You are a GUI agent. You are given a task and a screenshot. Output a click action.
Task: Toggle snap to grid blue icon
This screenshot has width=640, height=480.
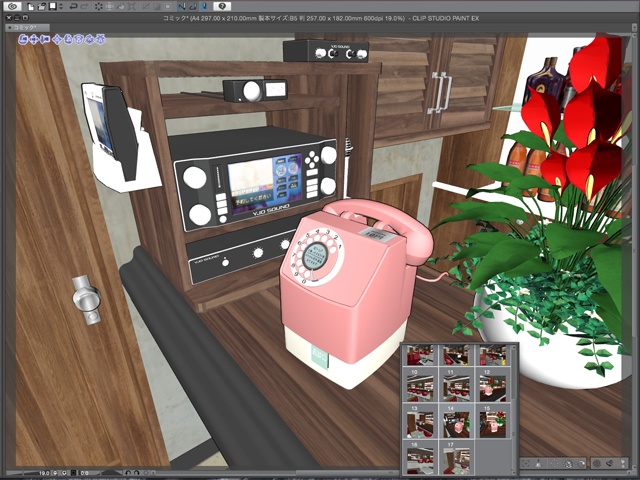tap(205, 7)
